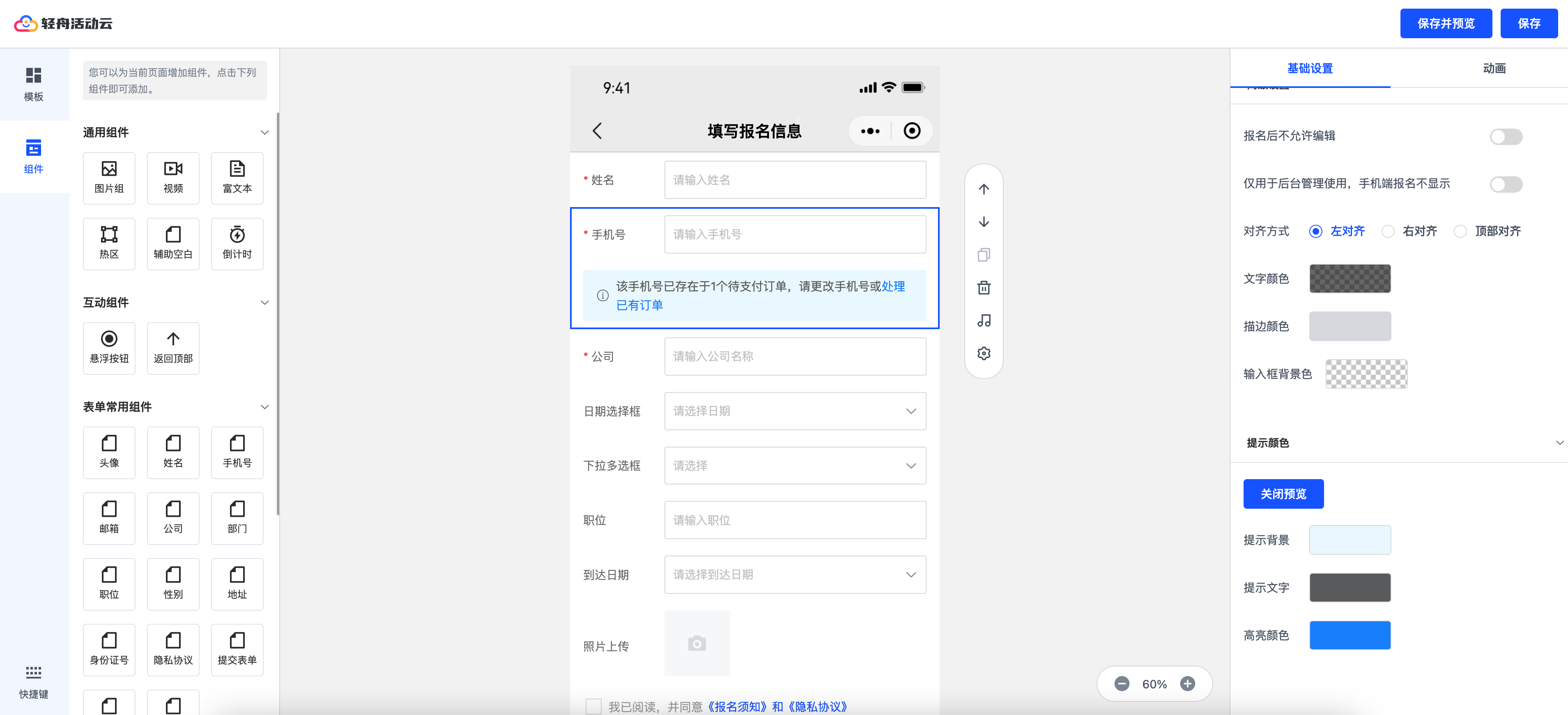Add the 手机号 form field from the component panel
Viewport: 1568px width, 715px height.
[x=237, y=452]
